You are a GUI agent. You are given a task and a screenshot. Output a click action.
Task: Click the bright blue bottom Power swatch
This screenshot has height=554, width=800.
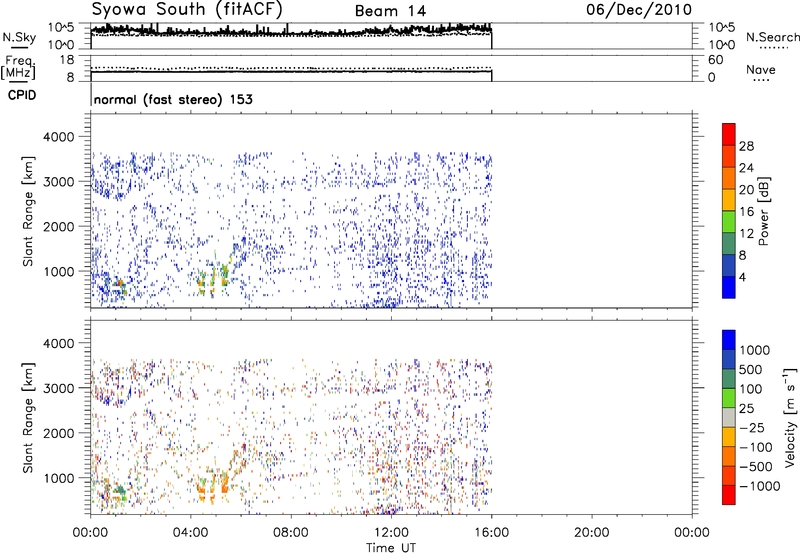coord(729,287)
